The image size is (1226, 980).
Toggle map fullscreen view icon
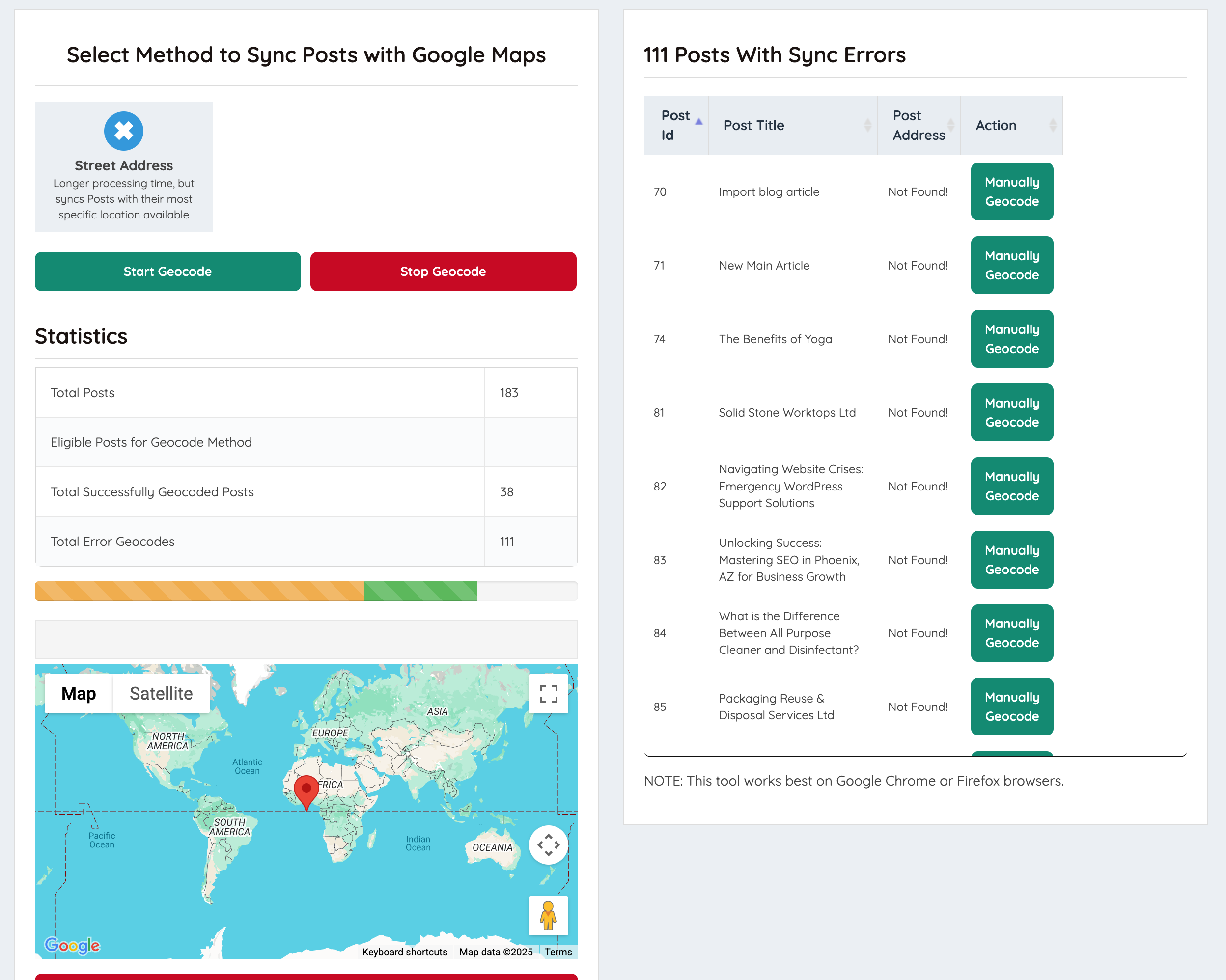point(548,693)
